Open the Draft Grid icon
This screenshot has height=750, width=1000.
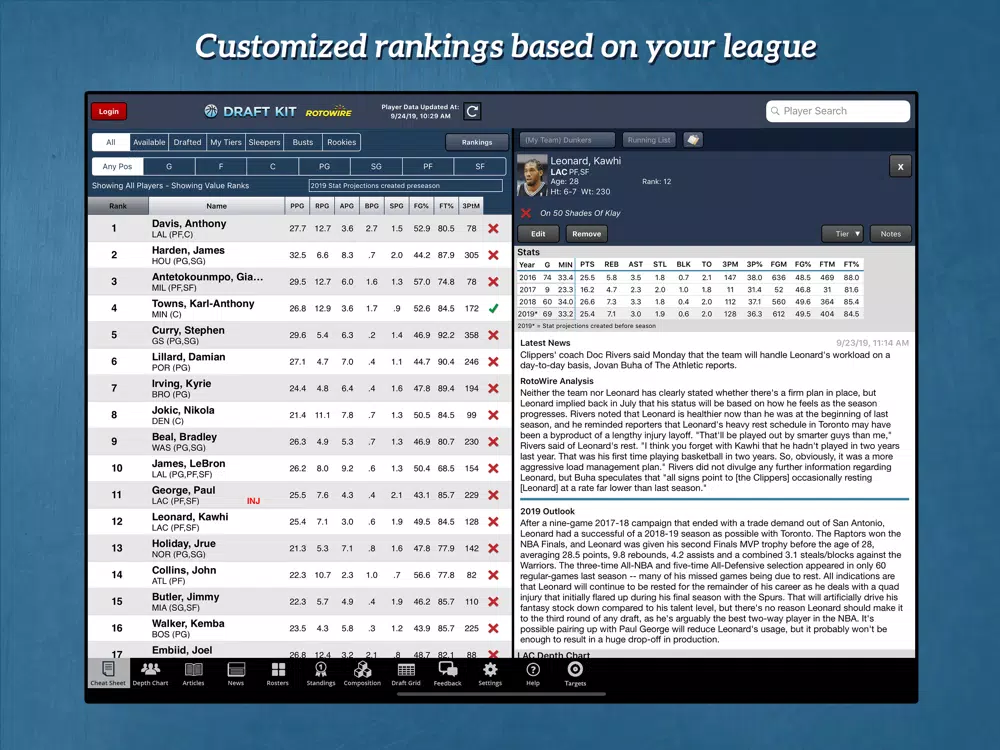(x=406, y=673)
